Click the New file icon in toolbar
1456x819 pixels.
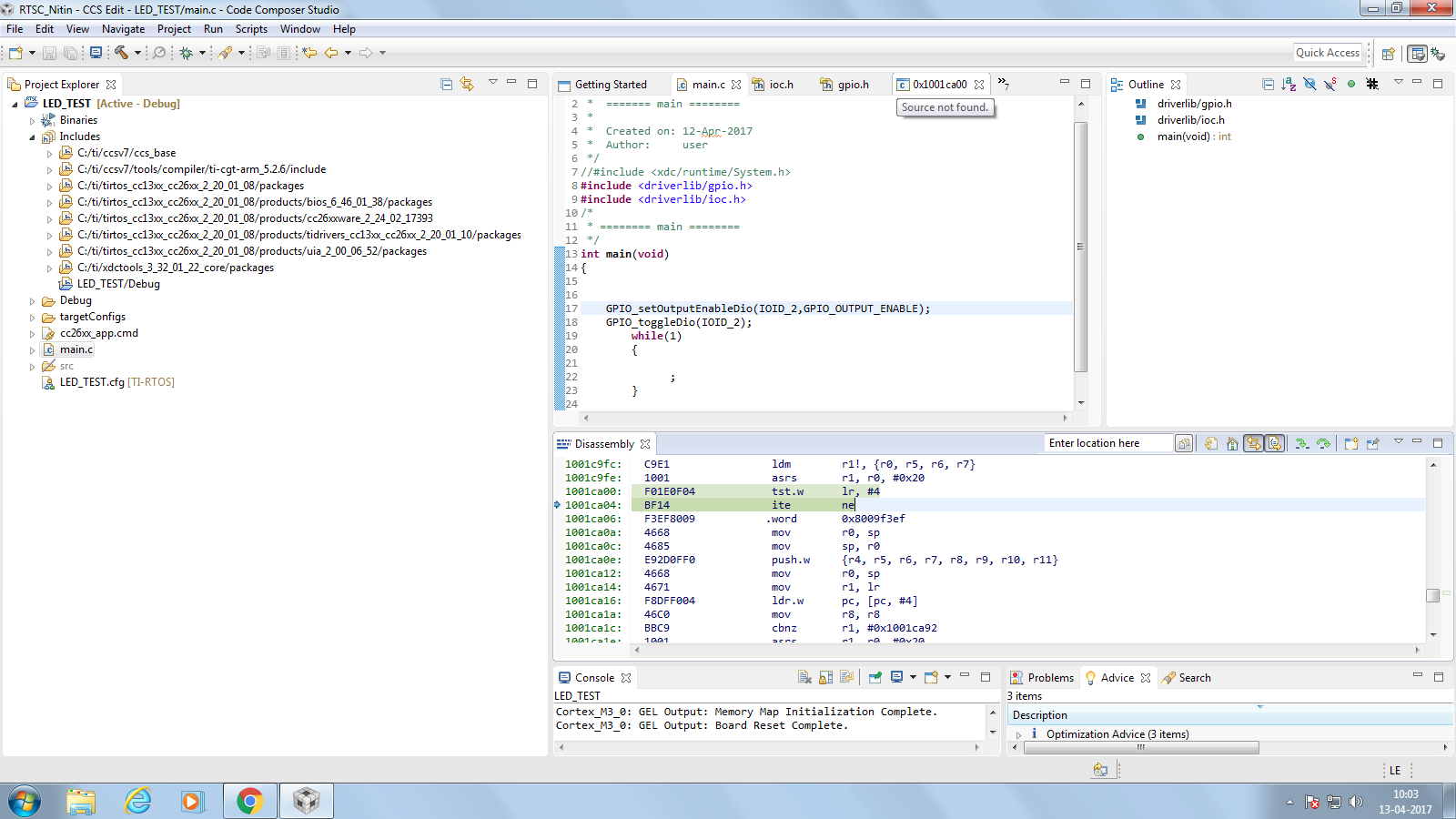click(x=15, y=53)
